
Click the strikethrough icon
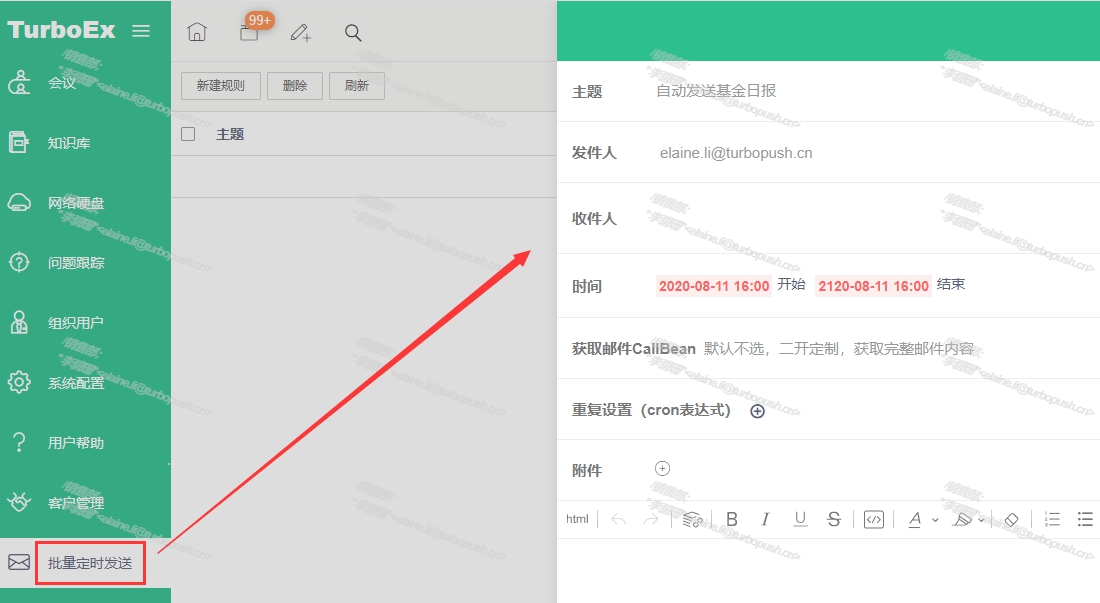tap(834, 519)
